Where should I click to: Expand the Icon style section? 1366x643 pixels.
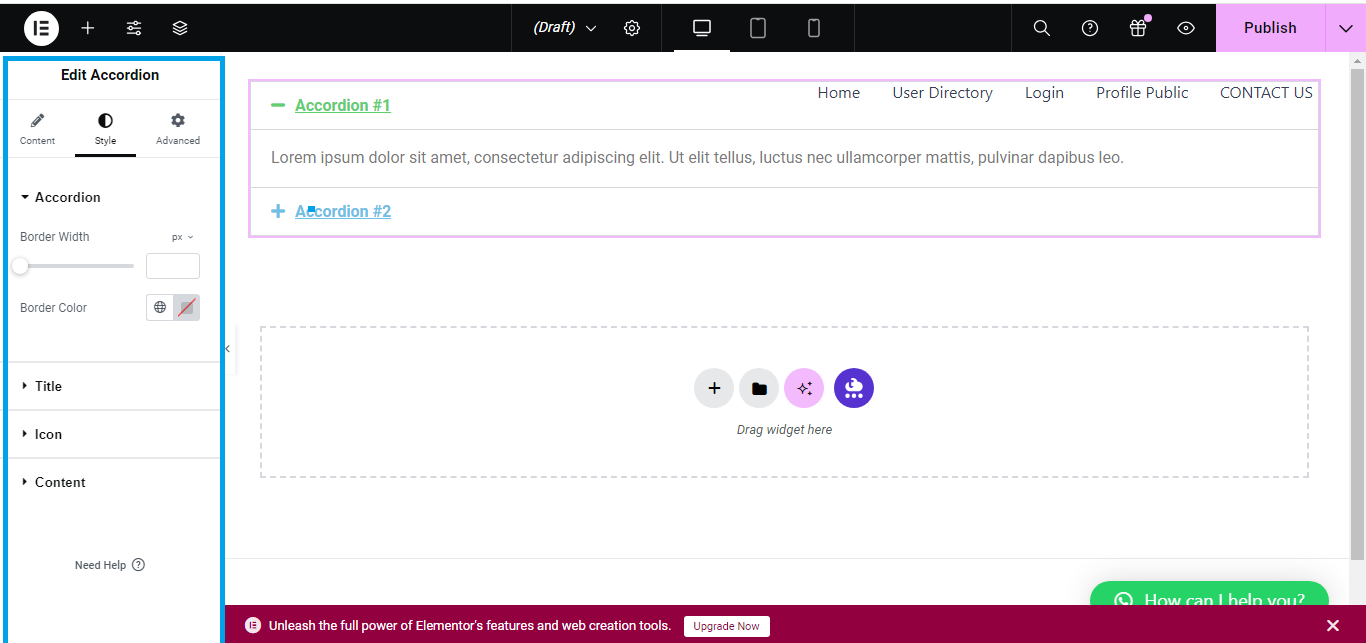pos(48,434)
